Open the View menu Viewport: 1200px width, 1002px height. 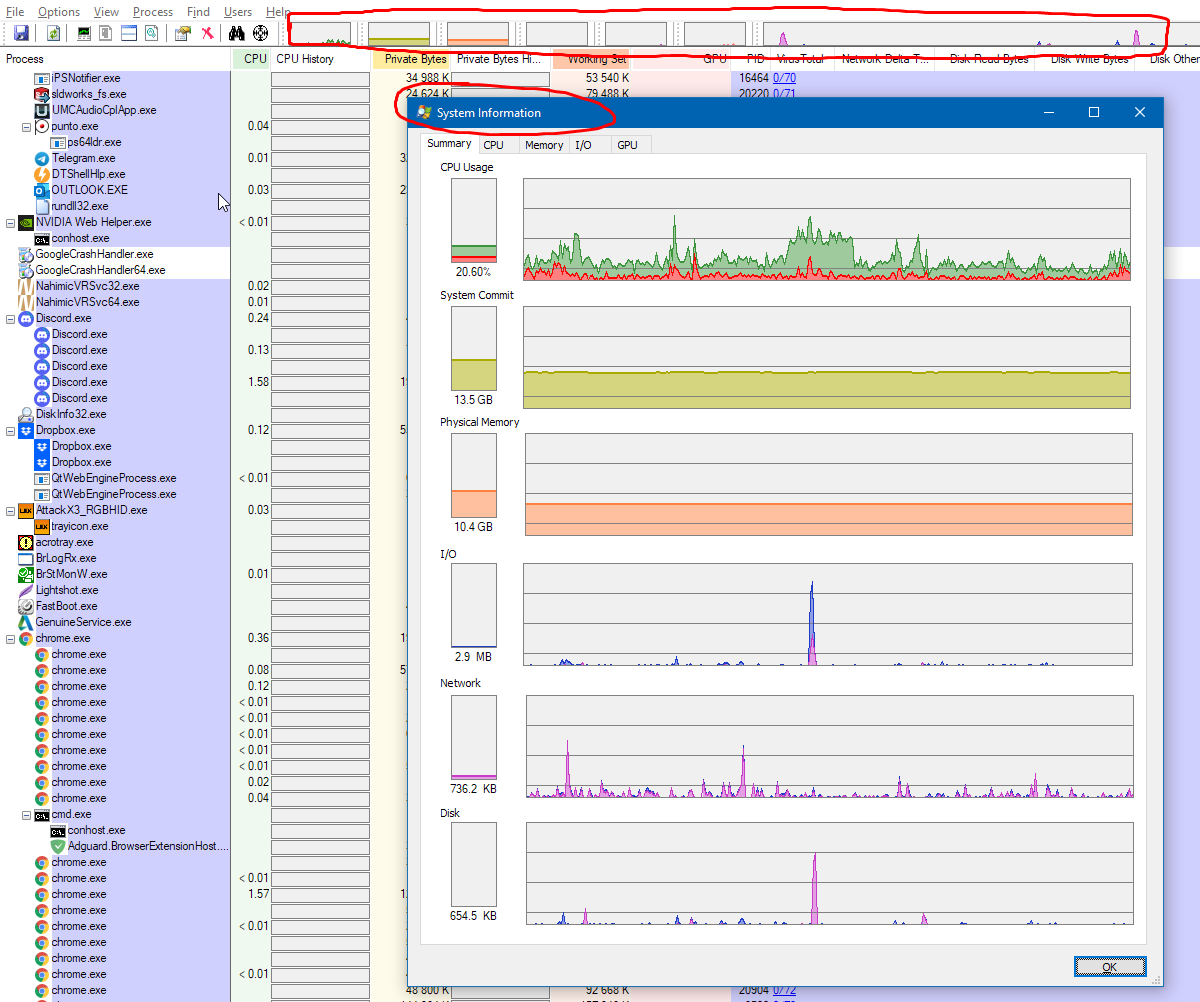point(106,12)
